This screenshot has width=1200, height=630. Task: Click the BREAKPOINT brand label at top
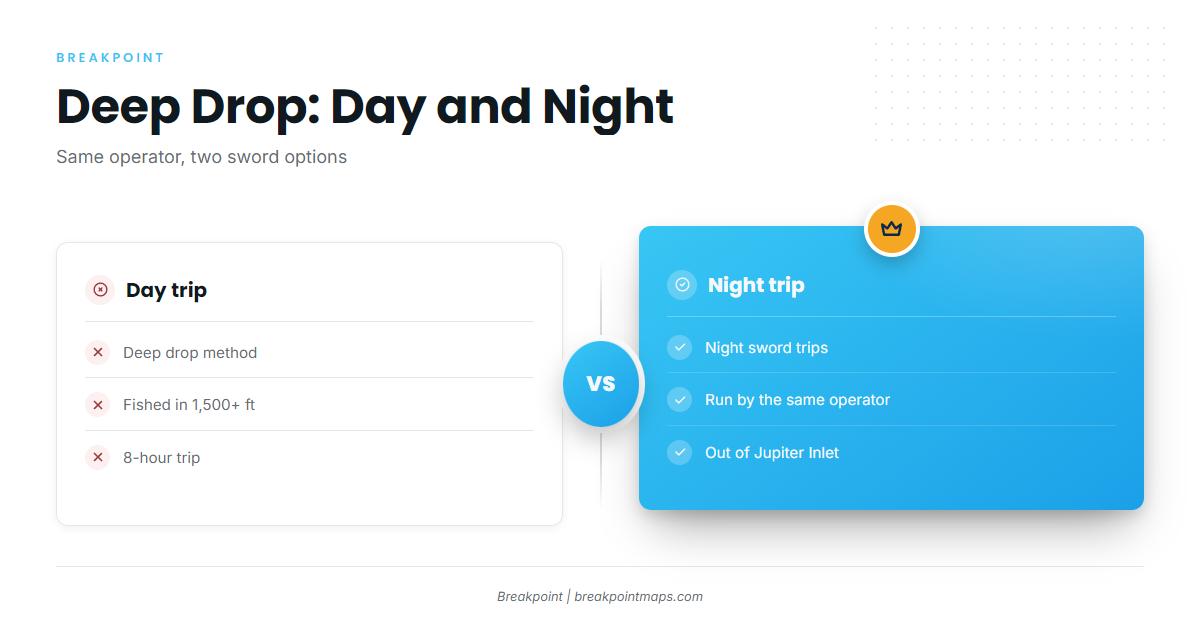[x=110, y=58]
